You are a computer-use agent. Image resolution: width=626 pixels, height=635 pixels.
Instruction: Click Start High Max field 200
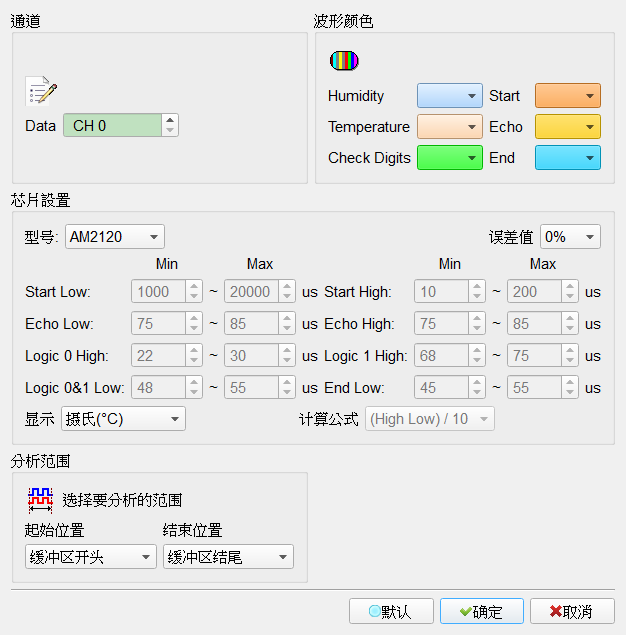click(x=534, y=291)
